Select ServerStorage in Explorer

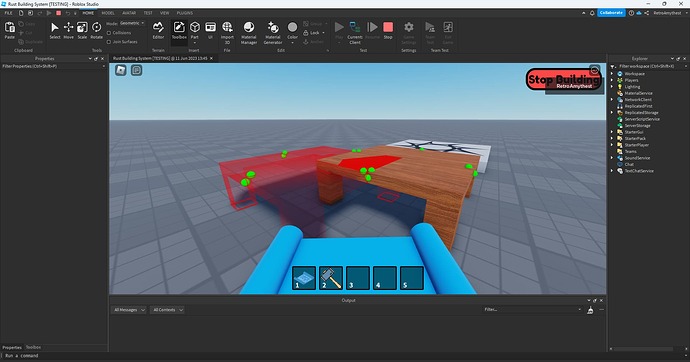[637, 126]
